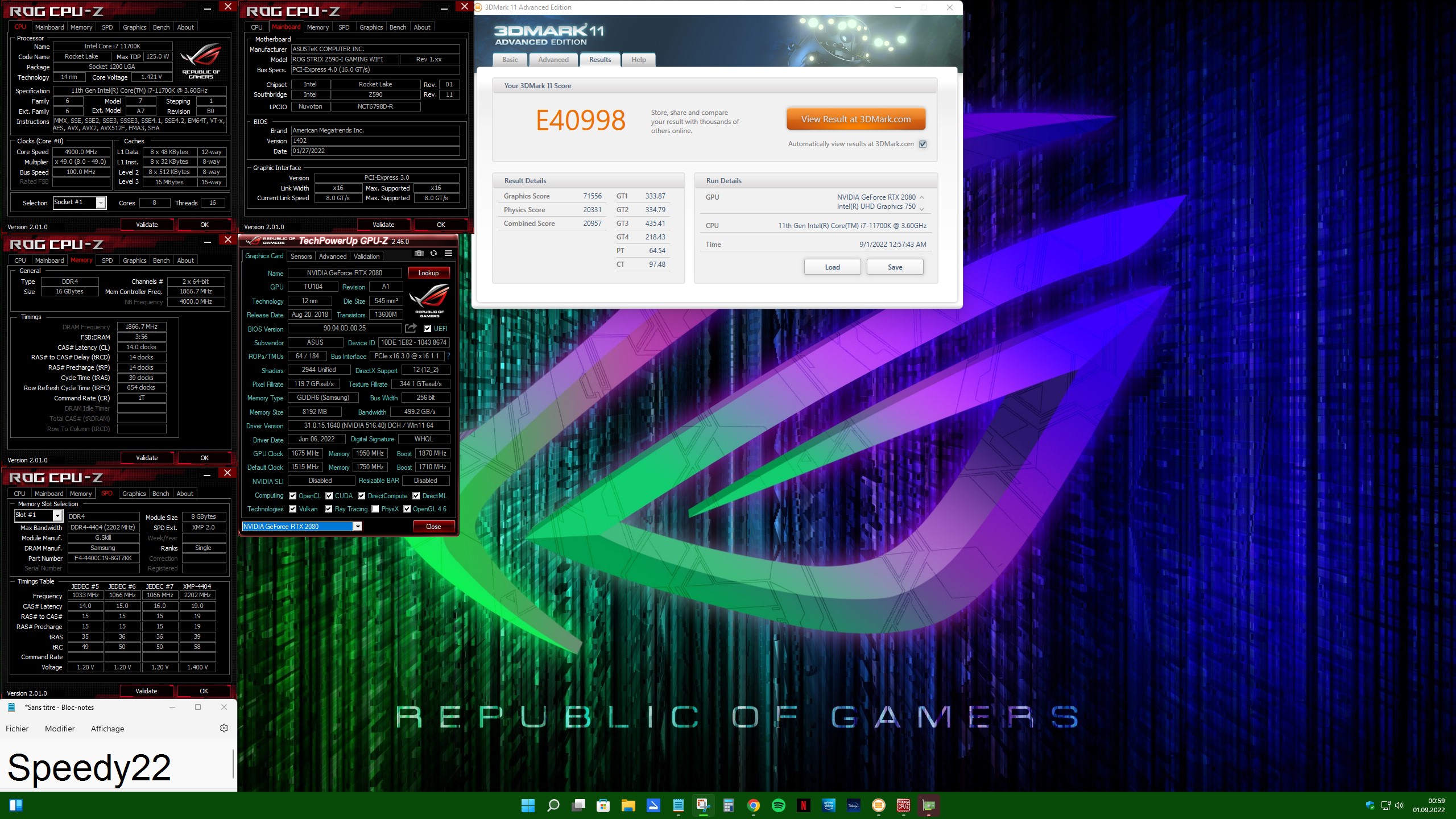Viewport: 1456px width, 819px height.
Task: Click the Save button in Run Details
Action: point(895,267)
